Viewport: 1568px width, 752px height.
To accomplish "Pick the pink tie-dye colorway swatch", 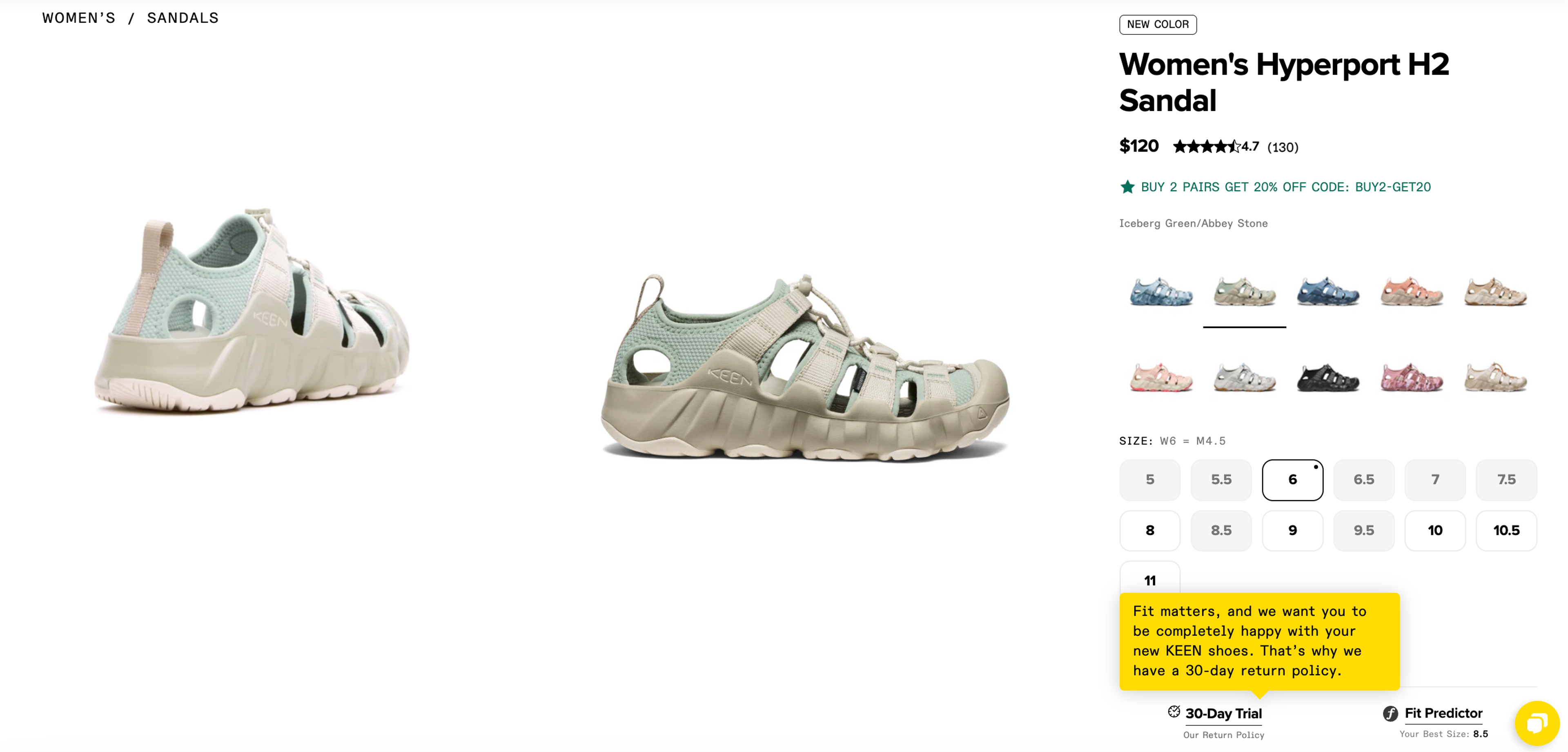I will click(1411, 377).
